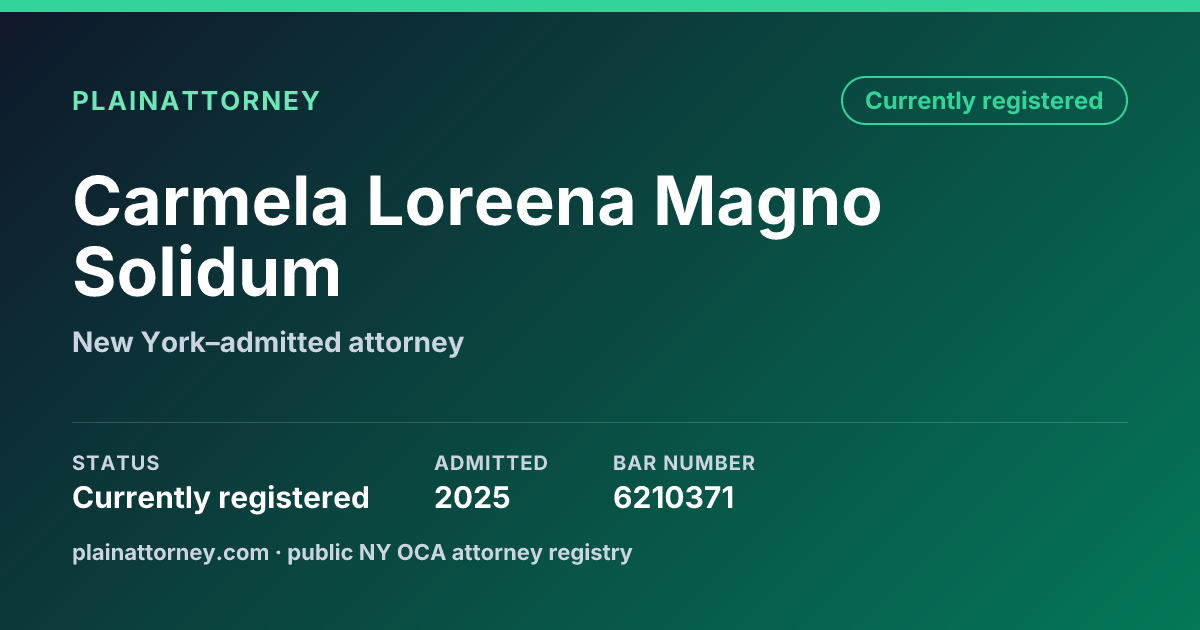
Task: Click the Currently registered status value
Action: point(221,497)
